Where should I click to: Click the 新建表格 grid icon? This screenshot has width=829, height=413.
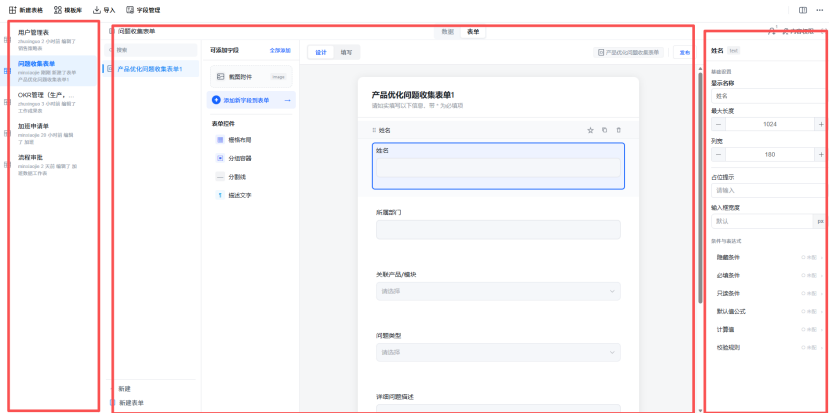pos(13,10)
